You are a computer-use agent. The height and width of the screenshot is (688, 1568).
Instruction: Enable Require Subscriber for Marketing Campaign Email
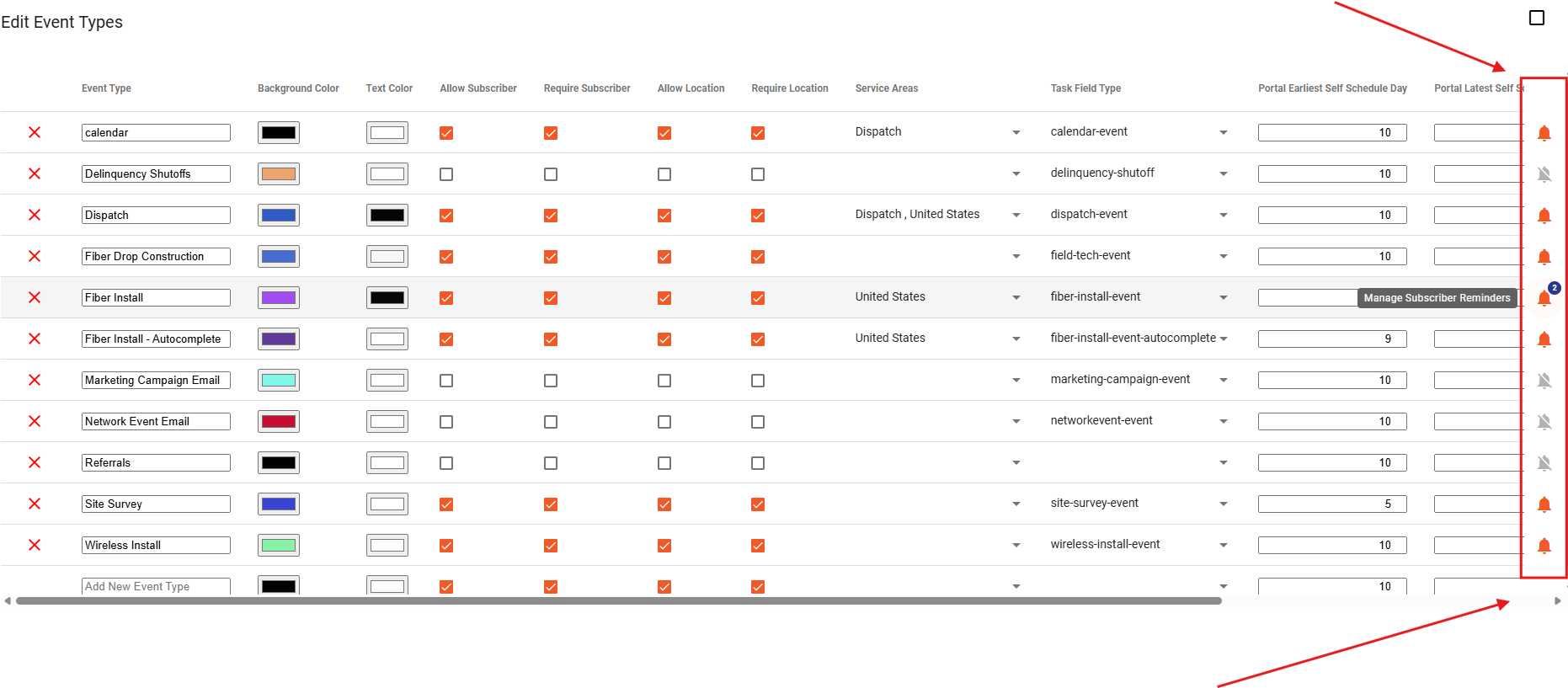click(551, 381)
